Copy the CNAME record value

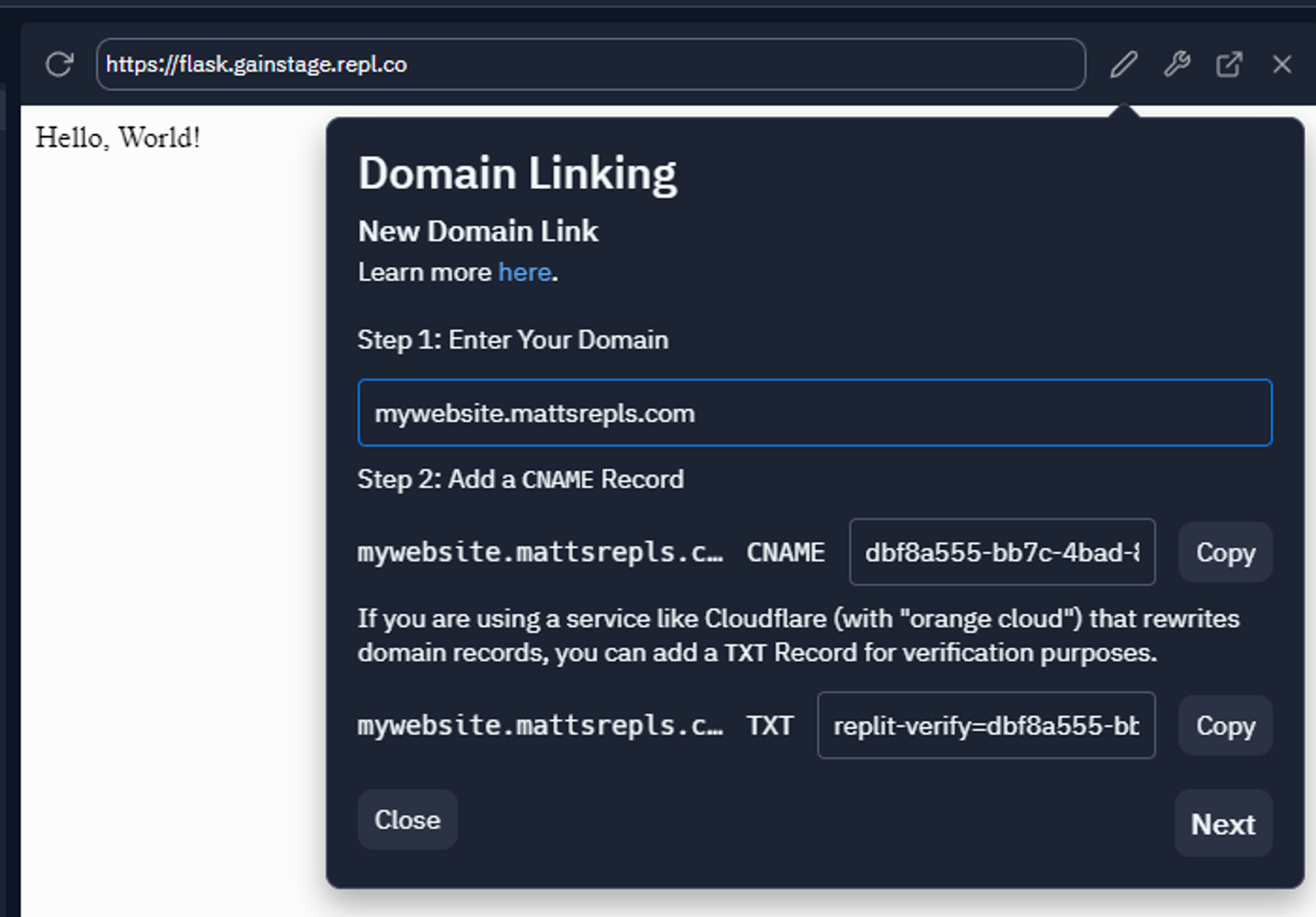click(x=1225, y=552)
